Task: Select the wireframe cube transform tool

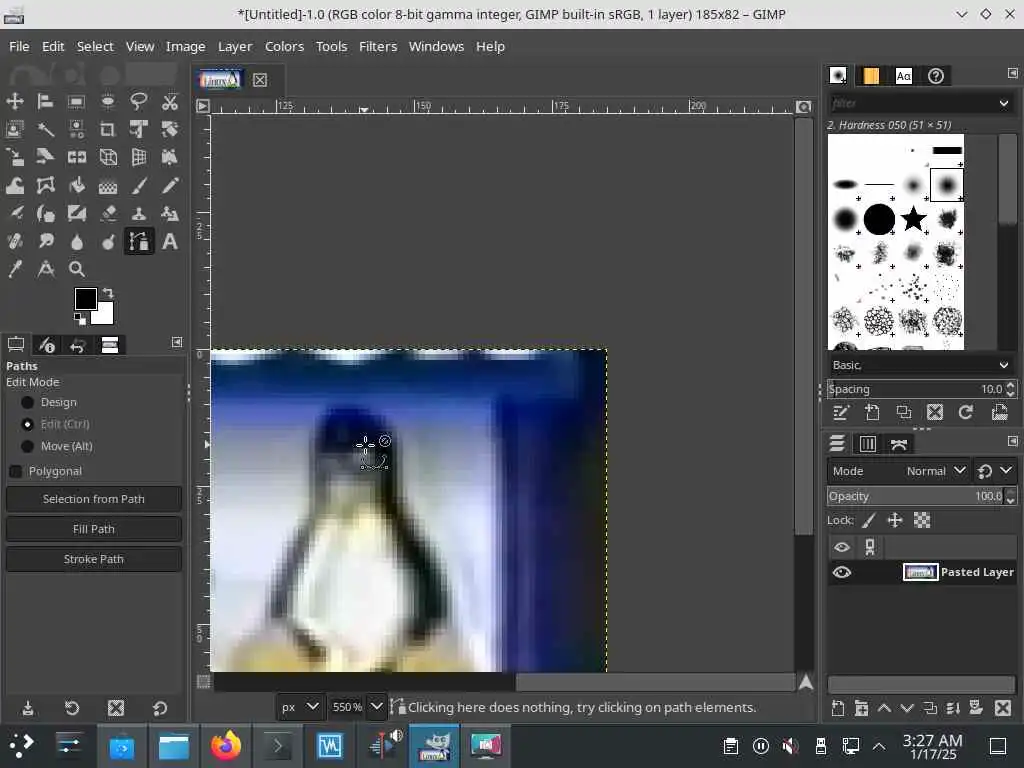Action: (x=108, y=157)
